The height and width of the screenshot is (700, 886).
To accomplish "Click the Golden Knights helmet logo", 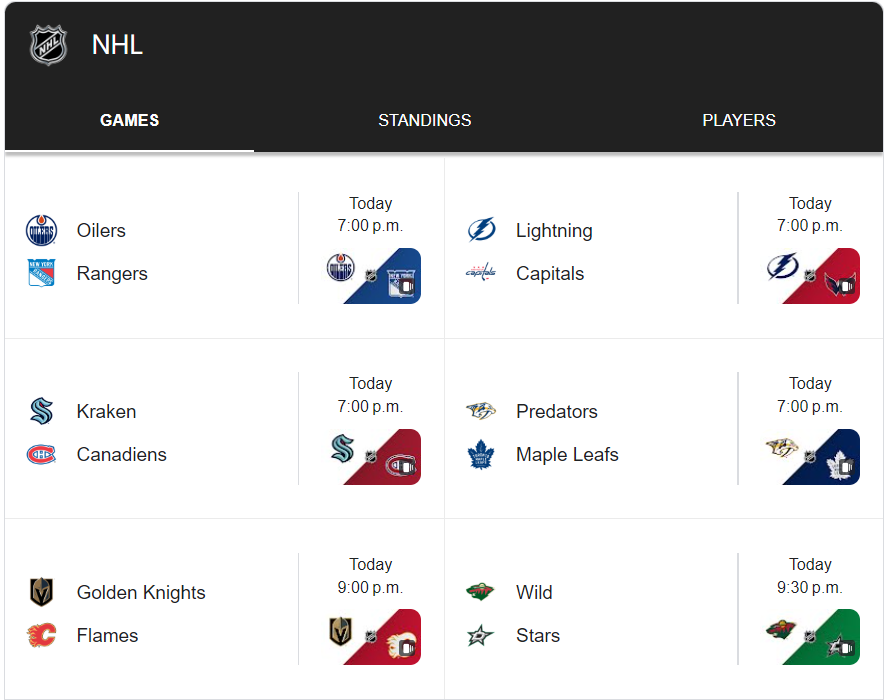I will pos(41,592).
